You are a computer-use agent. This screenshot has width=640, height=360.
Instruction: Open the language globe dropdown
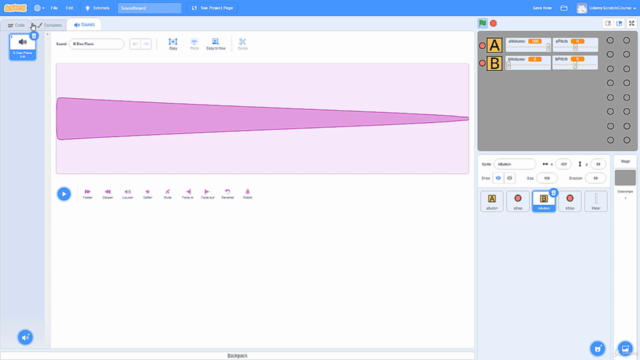[x=39, y=8]
